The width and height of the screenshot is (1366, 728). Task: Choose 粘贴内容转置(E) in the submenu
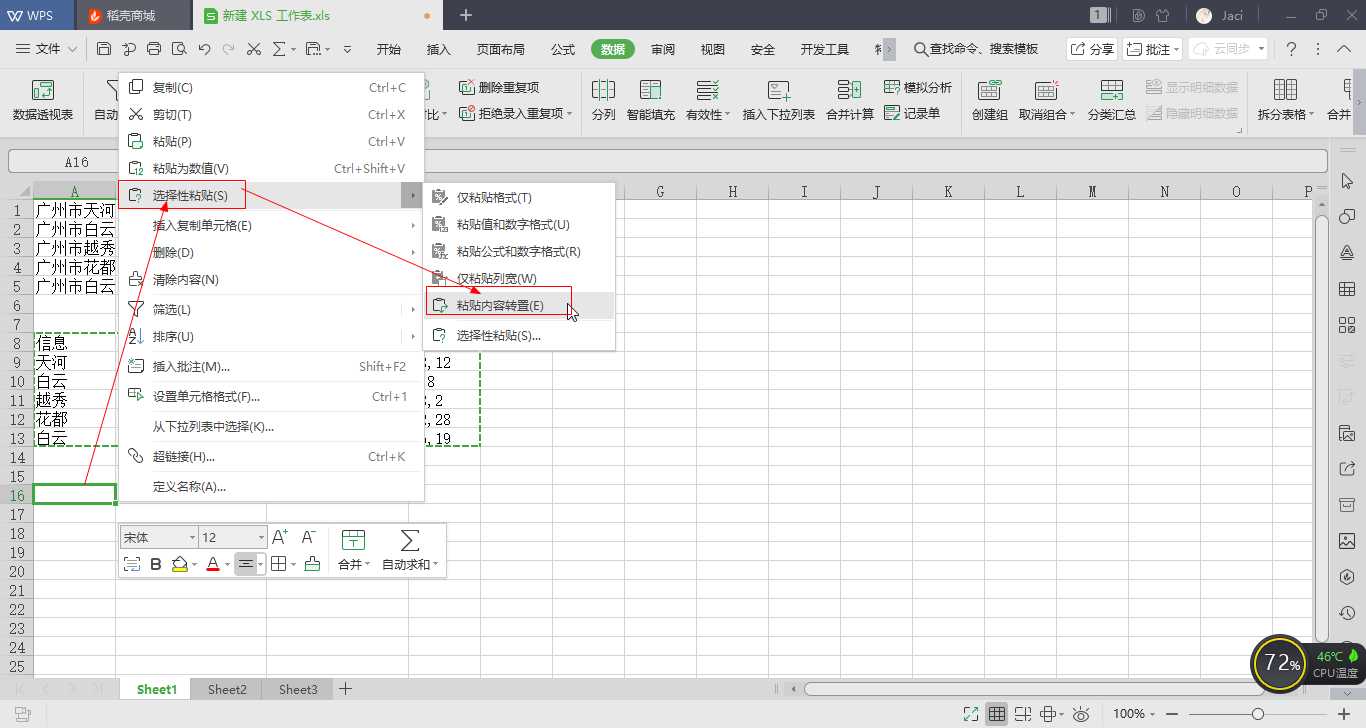(519, 306)
